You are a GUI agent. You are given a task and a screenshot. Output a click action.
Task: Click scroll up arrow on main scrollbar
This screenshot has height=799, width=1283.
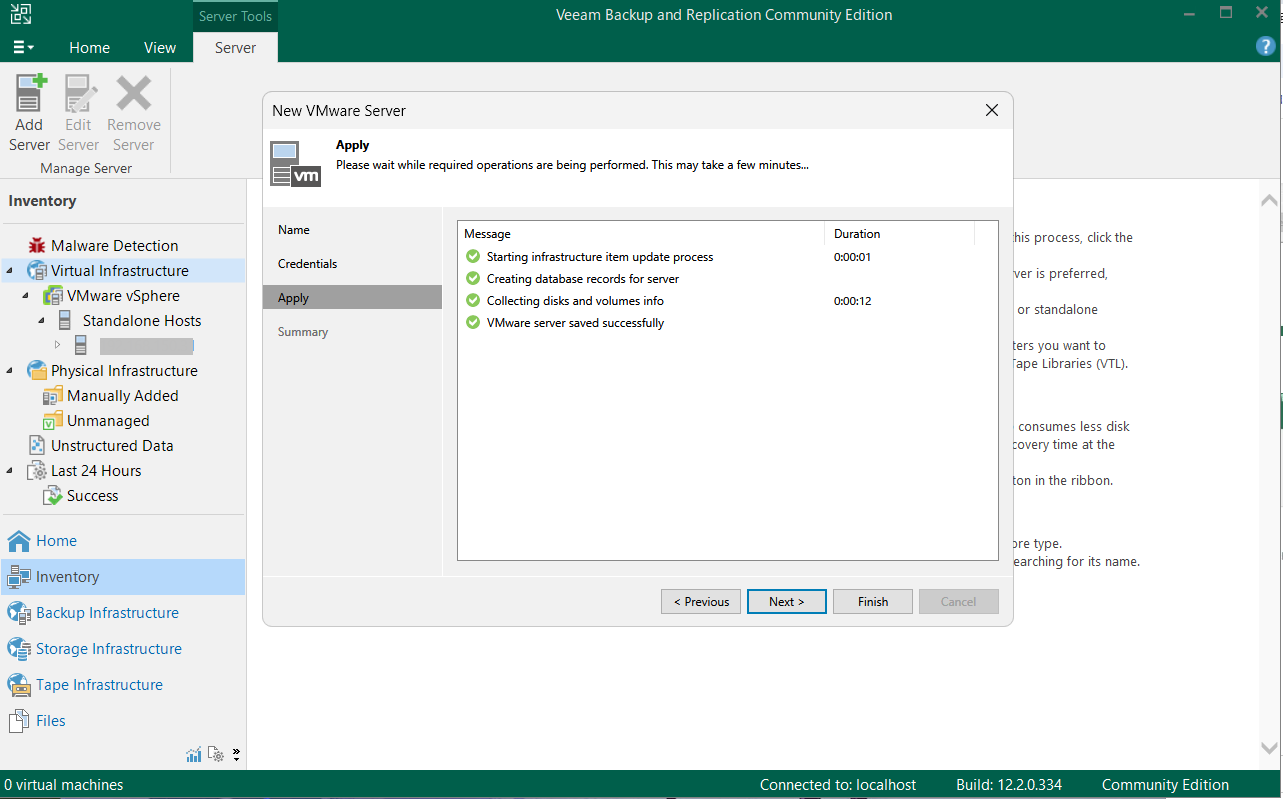(x=1269, y=201)
